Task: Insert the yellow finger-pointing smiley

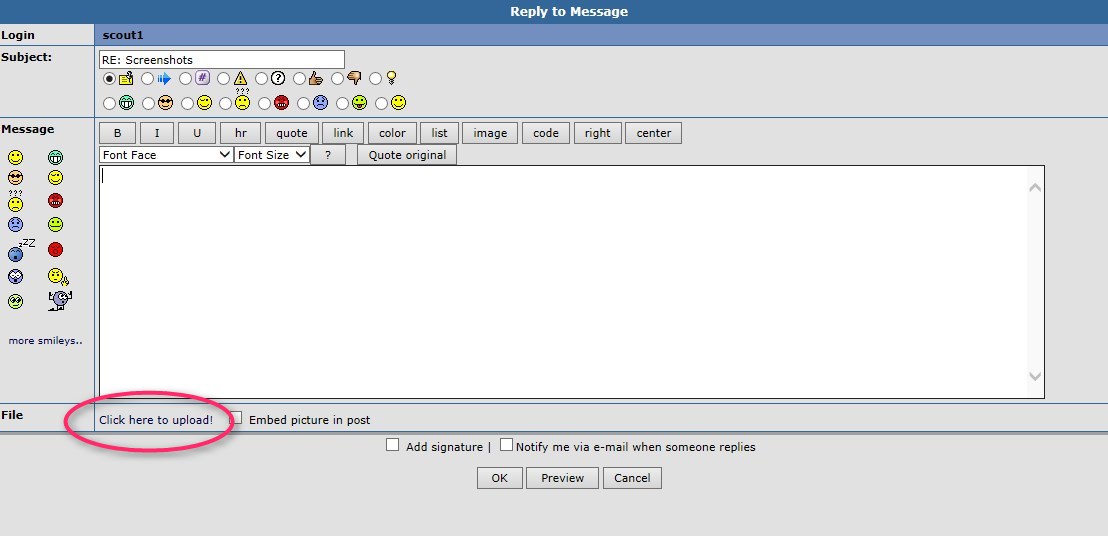Action: pos(58,277)
